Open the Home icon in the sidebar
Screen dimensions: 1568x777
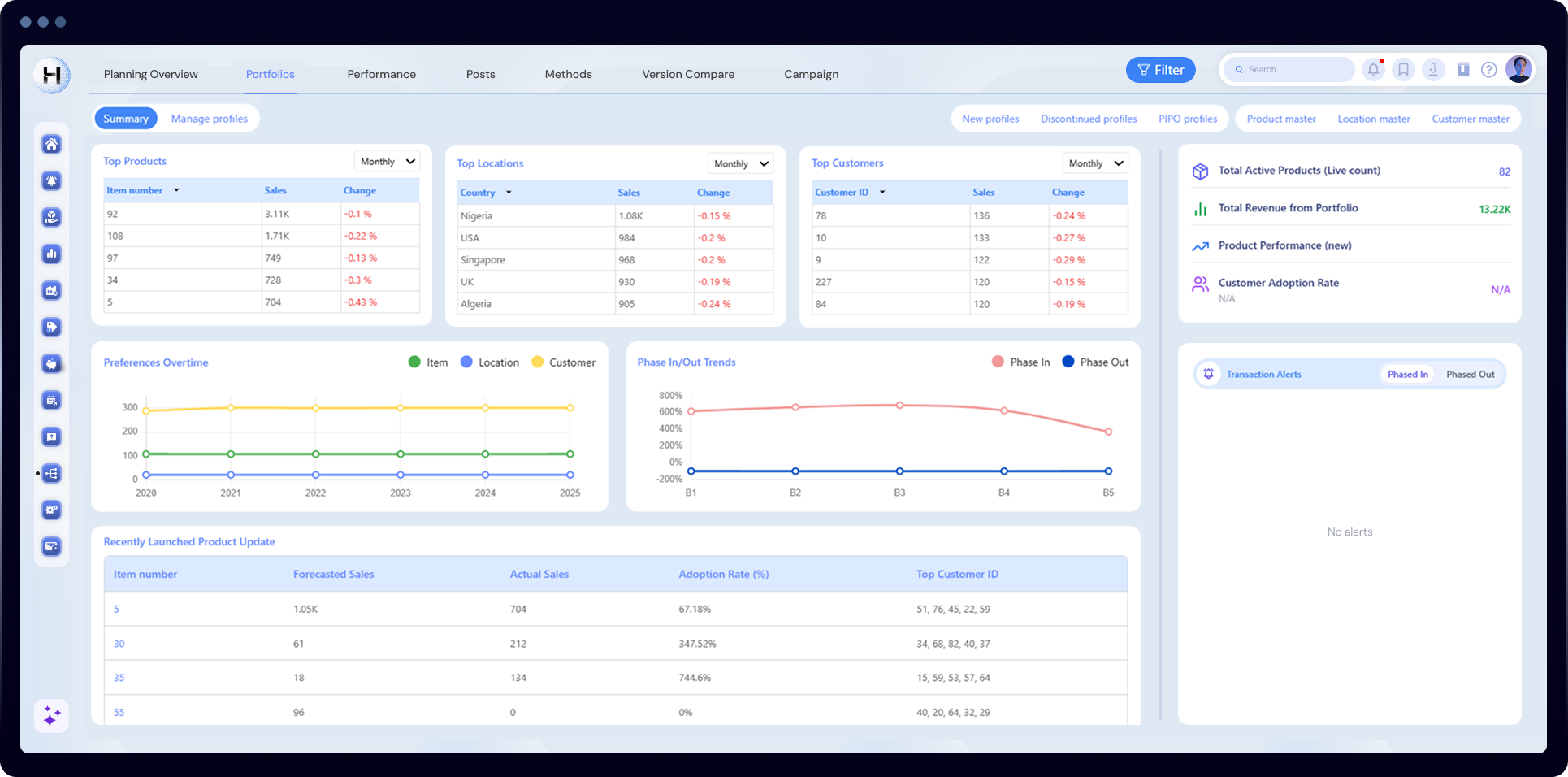click(x=51, y=144)
